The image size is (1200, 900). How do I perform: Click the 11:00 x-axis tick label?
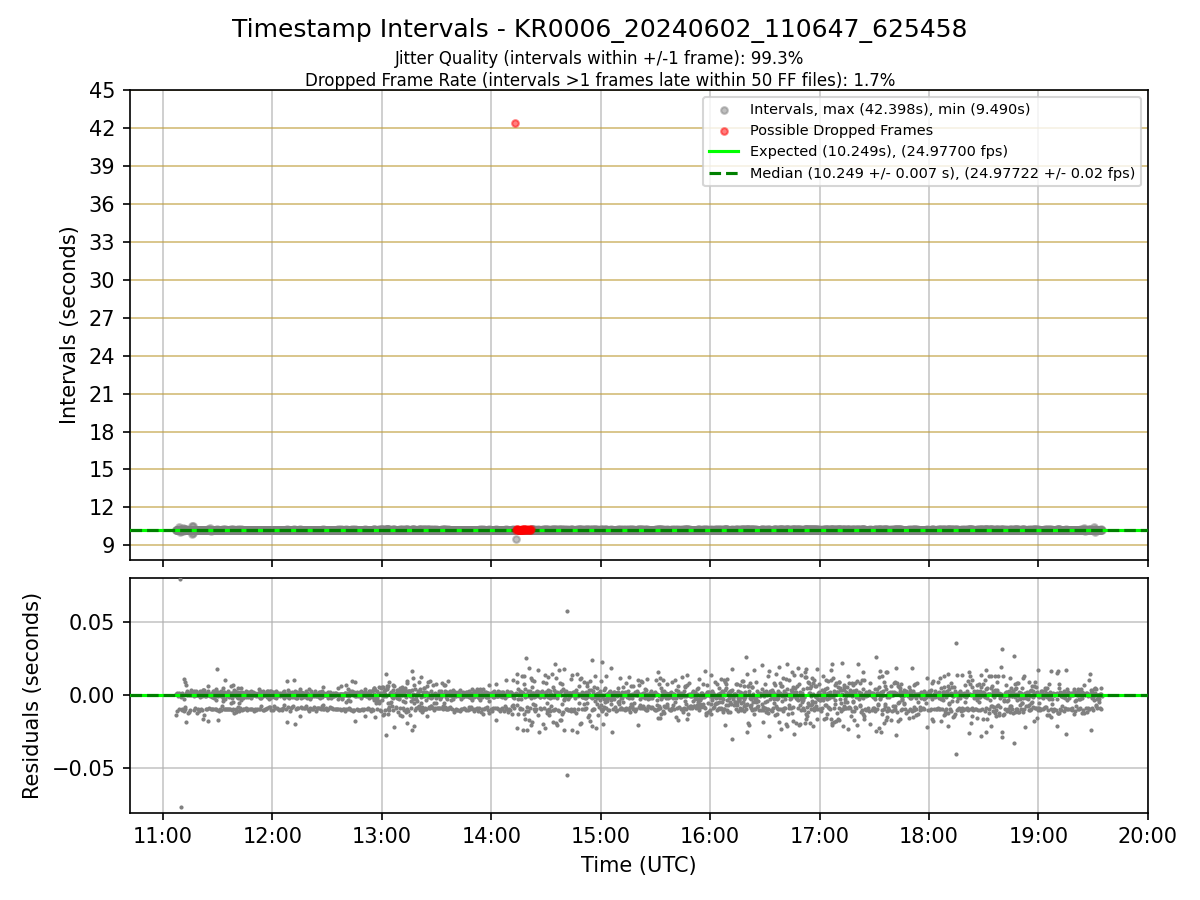click(x=163, y=836)
